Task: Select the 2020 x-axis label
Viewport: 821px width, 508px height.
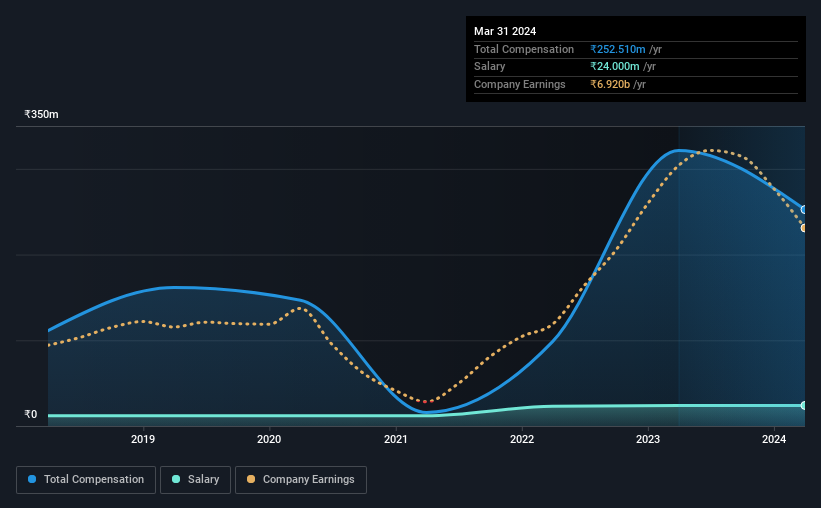Action: [x=269, y=439]
